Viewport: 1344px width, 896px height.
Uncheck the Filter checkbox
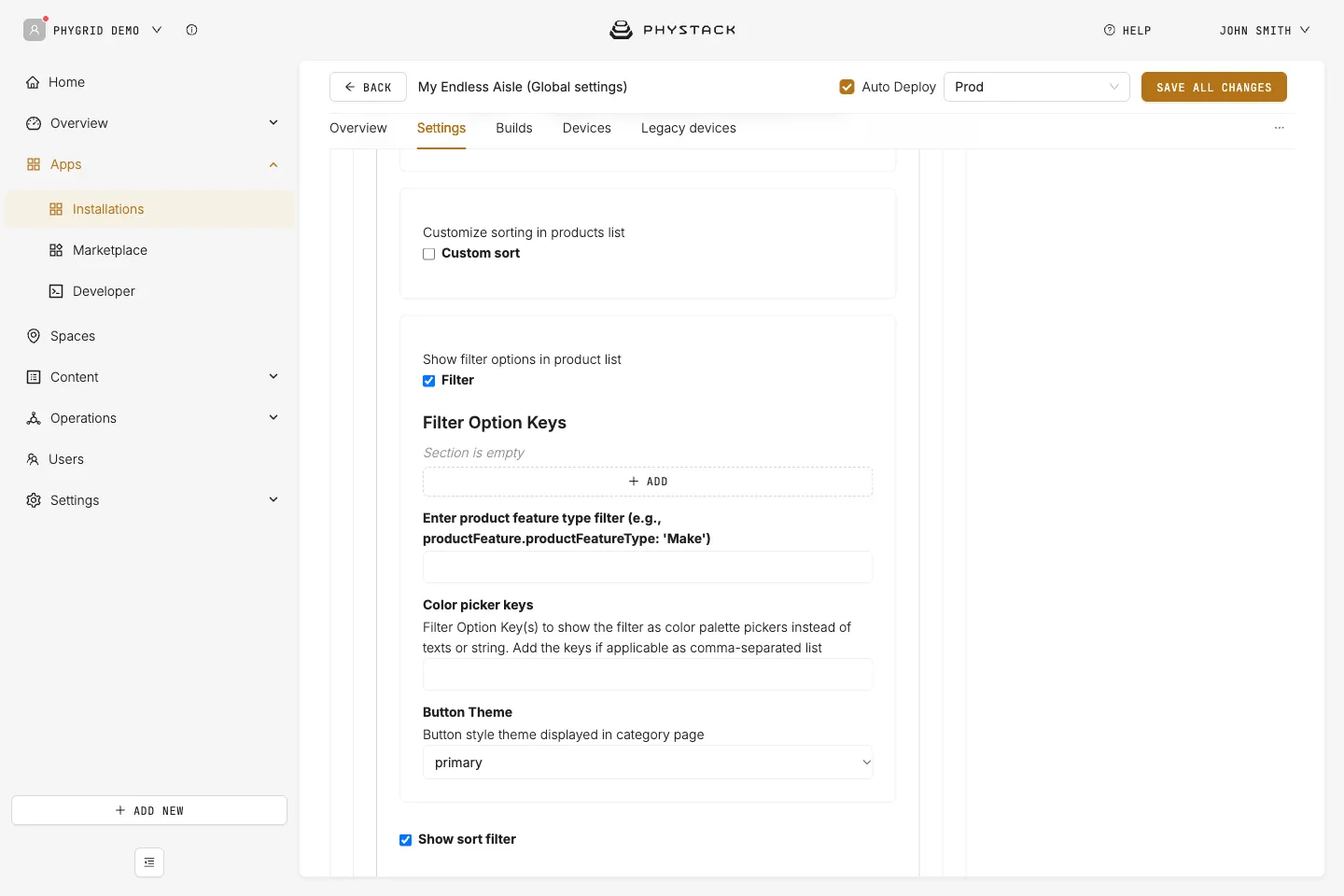(429, 381)
